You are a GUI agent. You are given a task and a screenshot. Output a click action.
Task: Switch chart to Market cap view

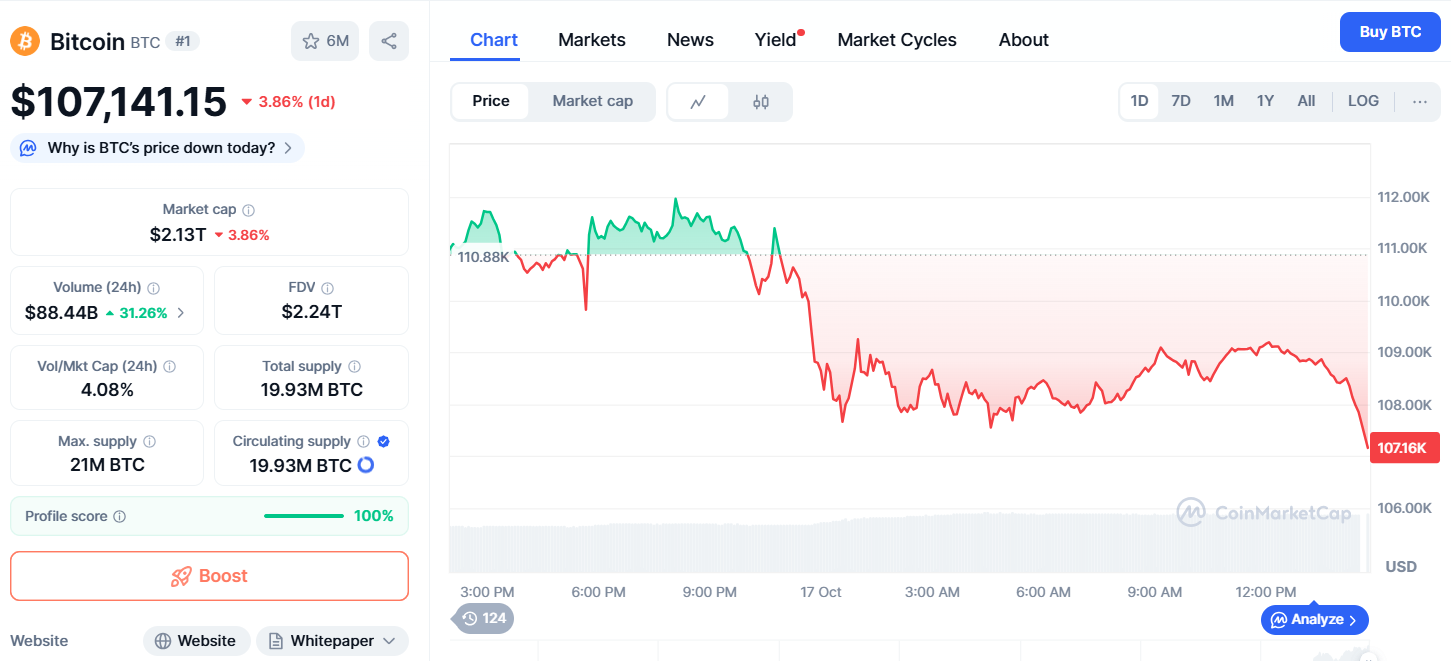592,101
